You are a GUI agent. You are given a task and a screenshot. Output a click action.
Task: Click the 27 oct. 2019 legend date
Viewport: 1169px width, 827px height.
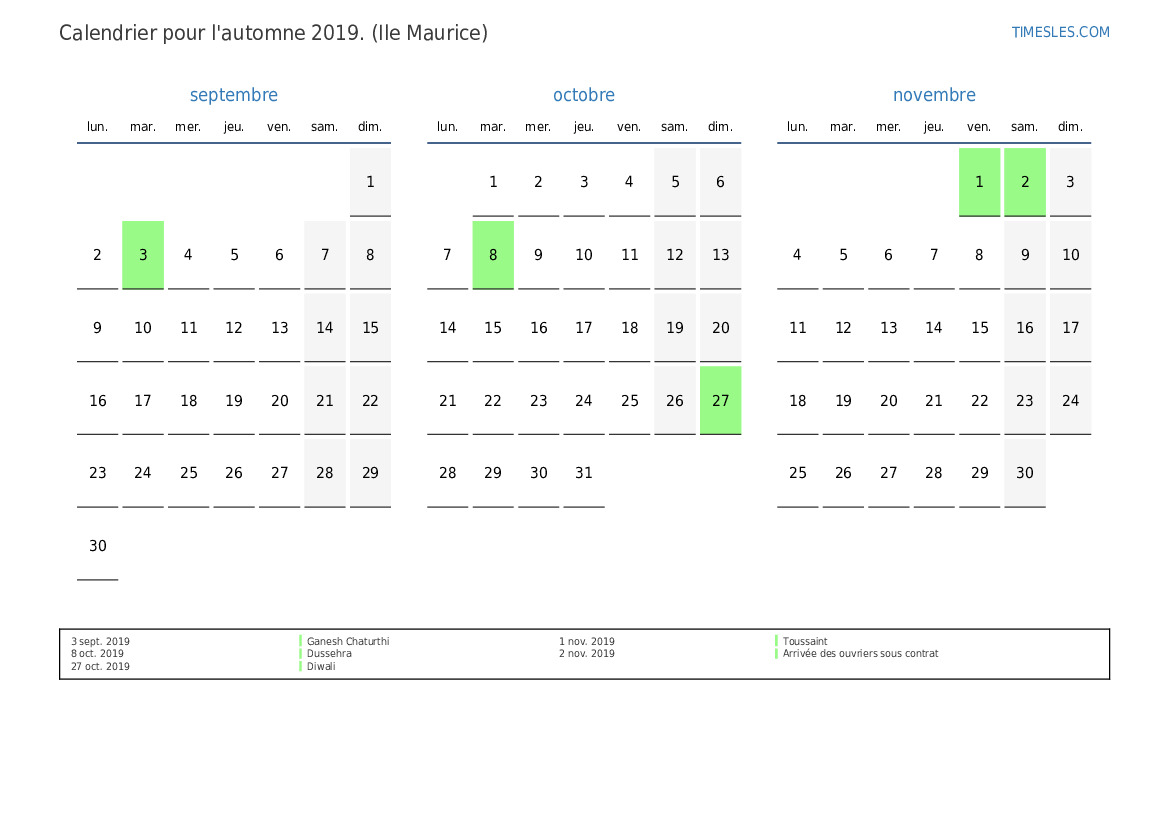click(100, 666)
